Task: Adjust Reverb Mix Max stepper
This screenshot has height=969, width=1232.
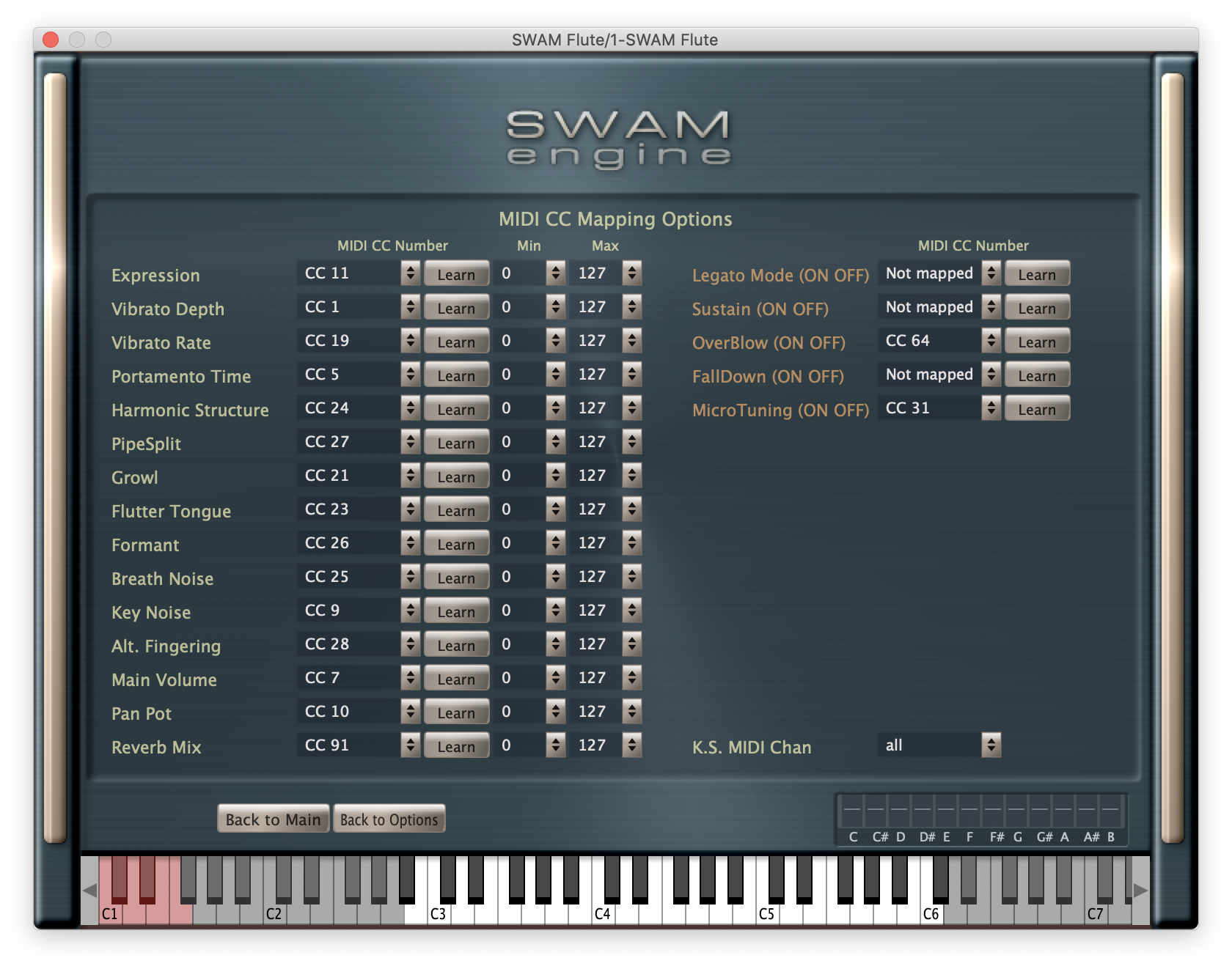Action: (x=631, y=745)
